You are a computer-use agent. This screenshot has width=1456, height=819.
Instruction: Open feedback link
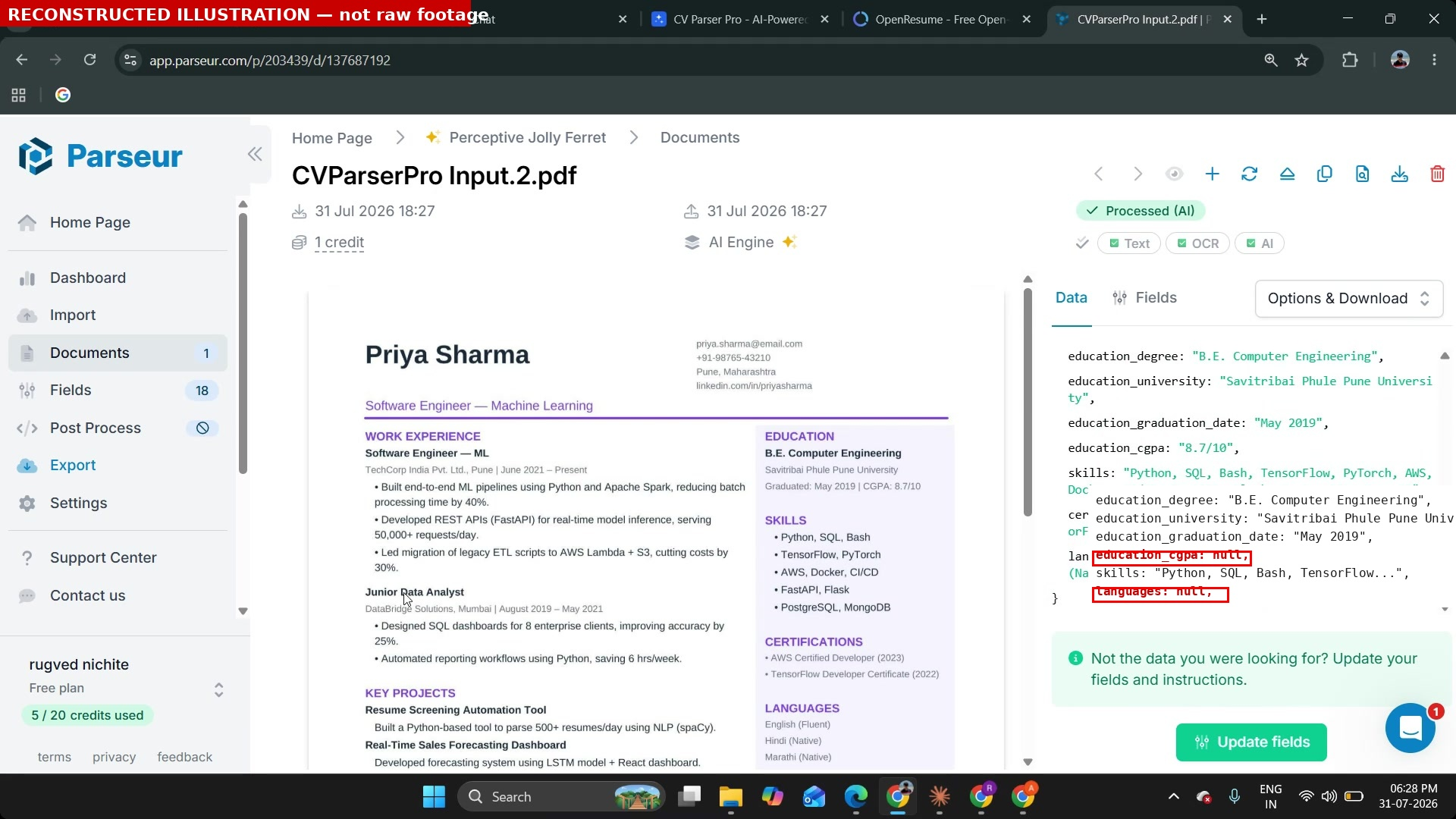point(184,757)
